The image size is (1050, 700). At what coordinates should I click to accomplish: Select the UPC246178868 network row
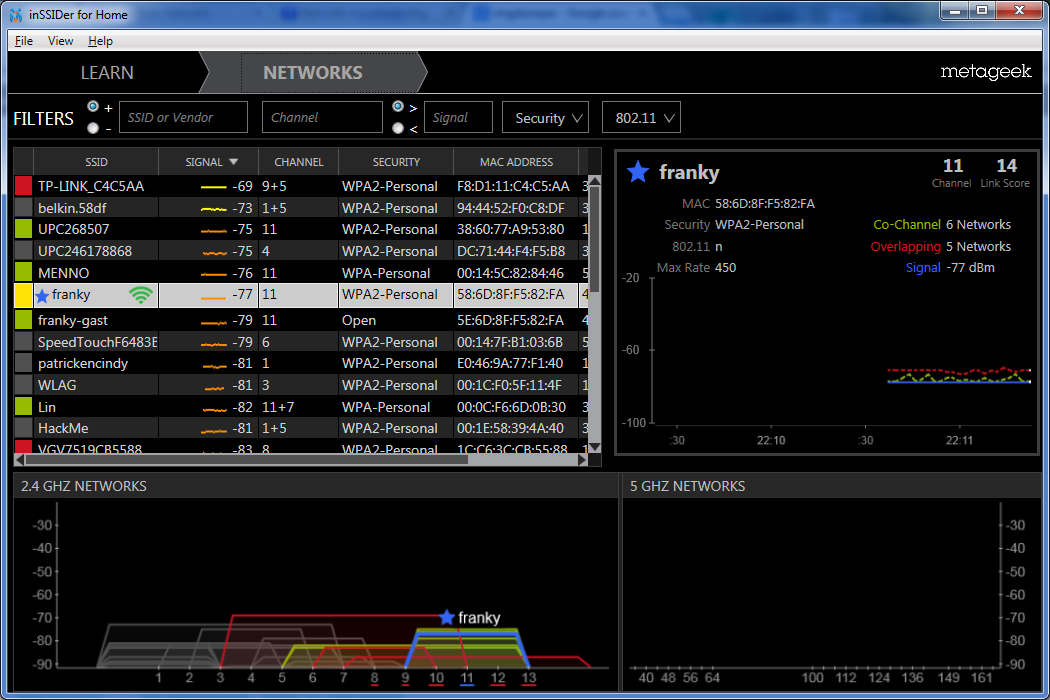click(x=301, y=251)
